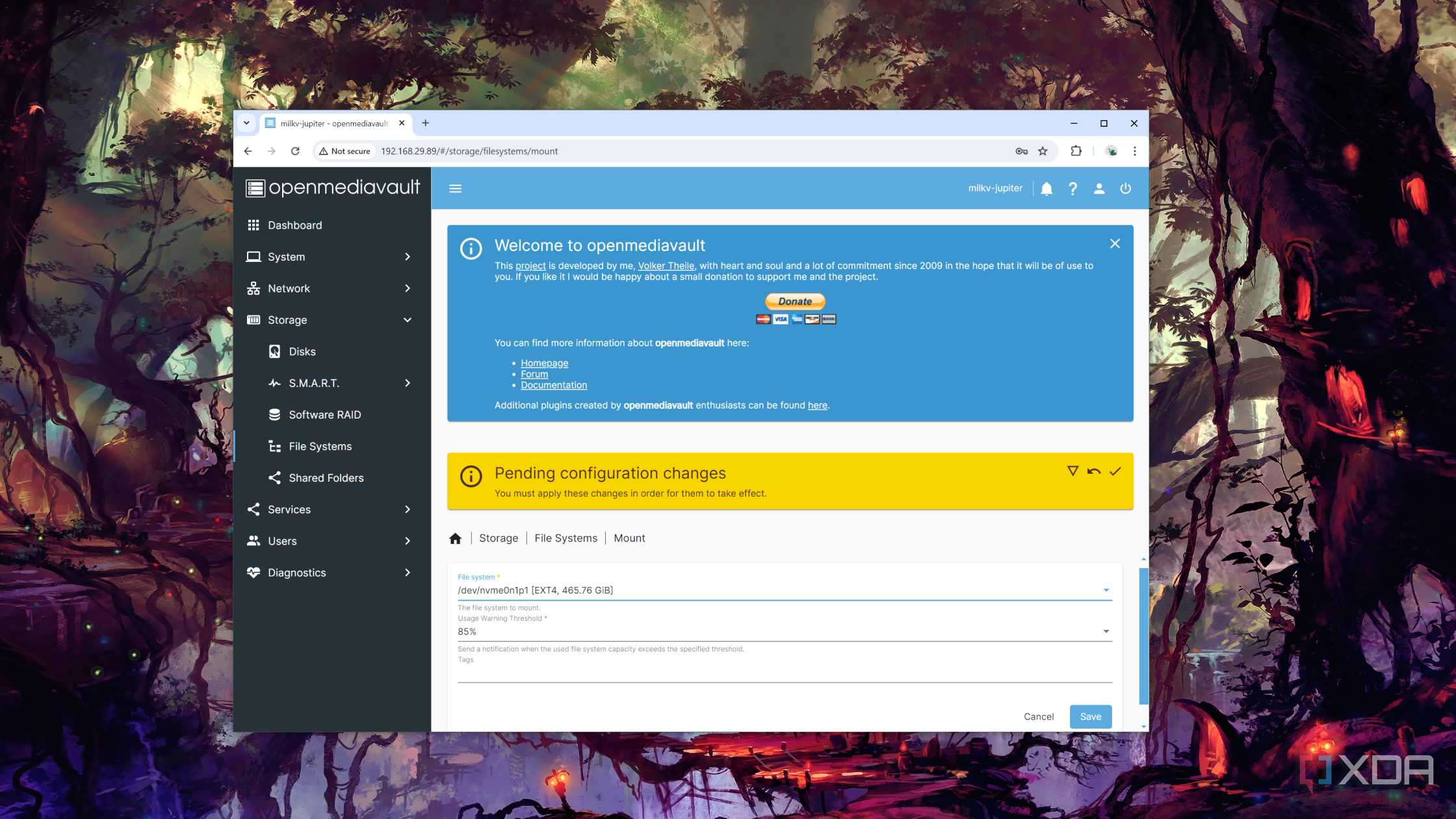Viewport: 1456px width, 819px height.
Task: Click the milkv-jupiter hostname text
Action: (995, 188)
